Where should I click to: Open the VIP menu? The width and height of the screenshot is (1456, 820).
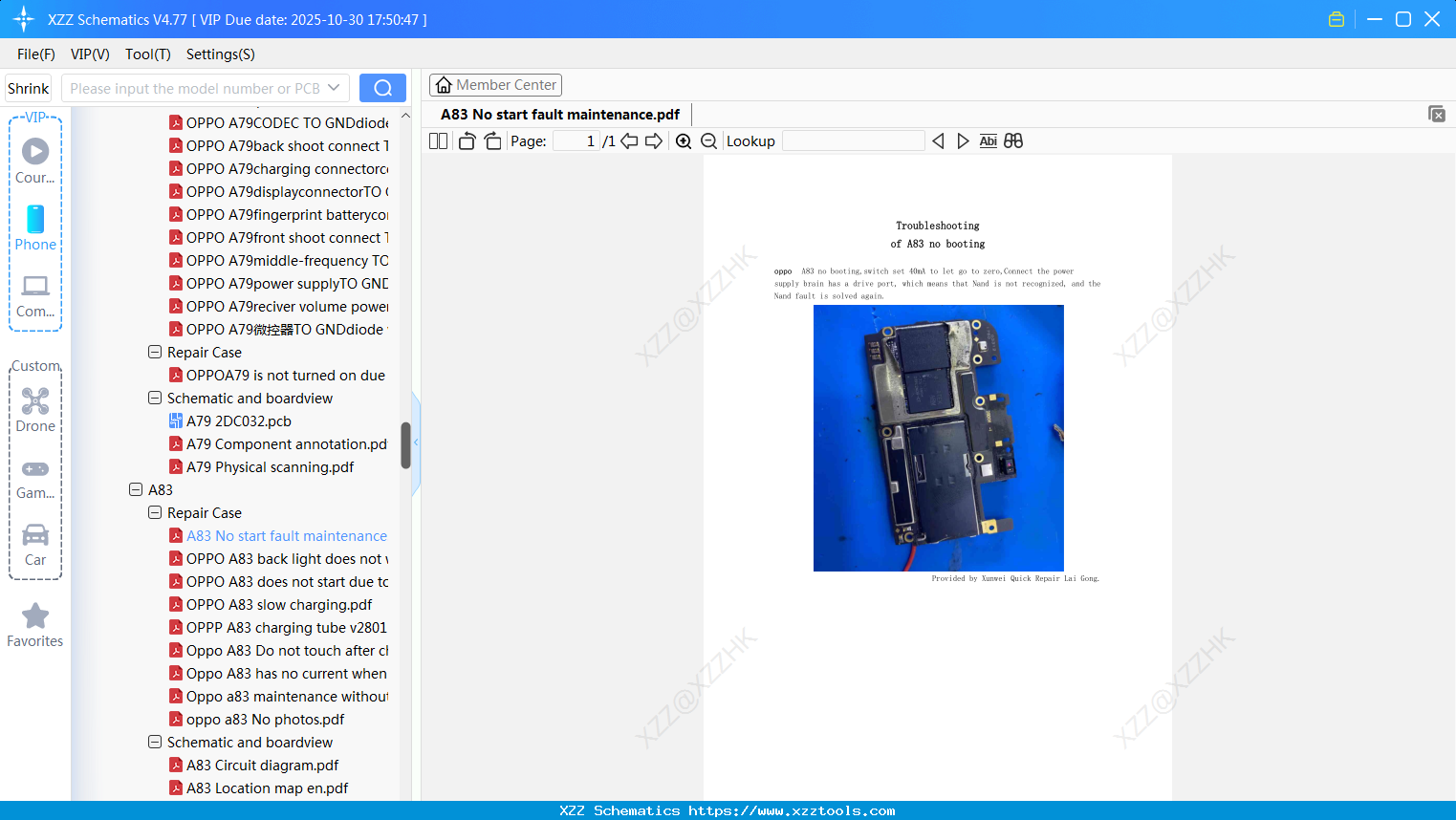[x=90, y=54]
